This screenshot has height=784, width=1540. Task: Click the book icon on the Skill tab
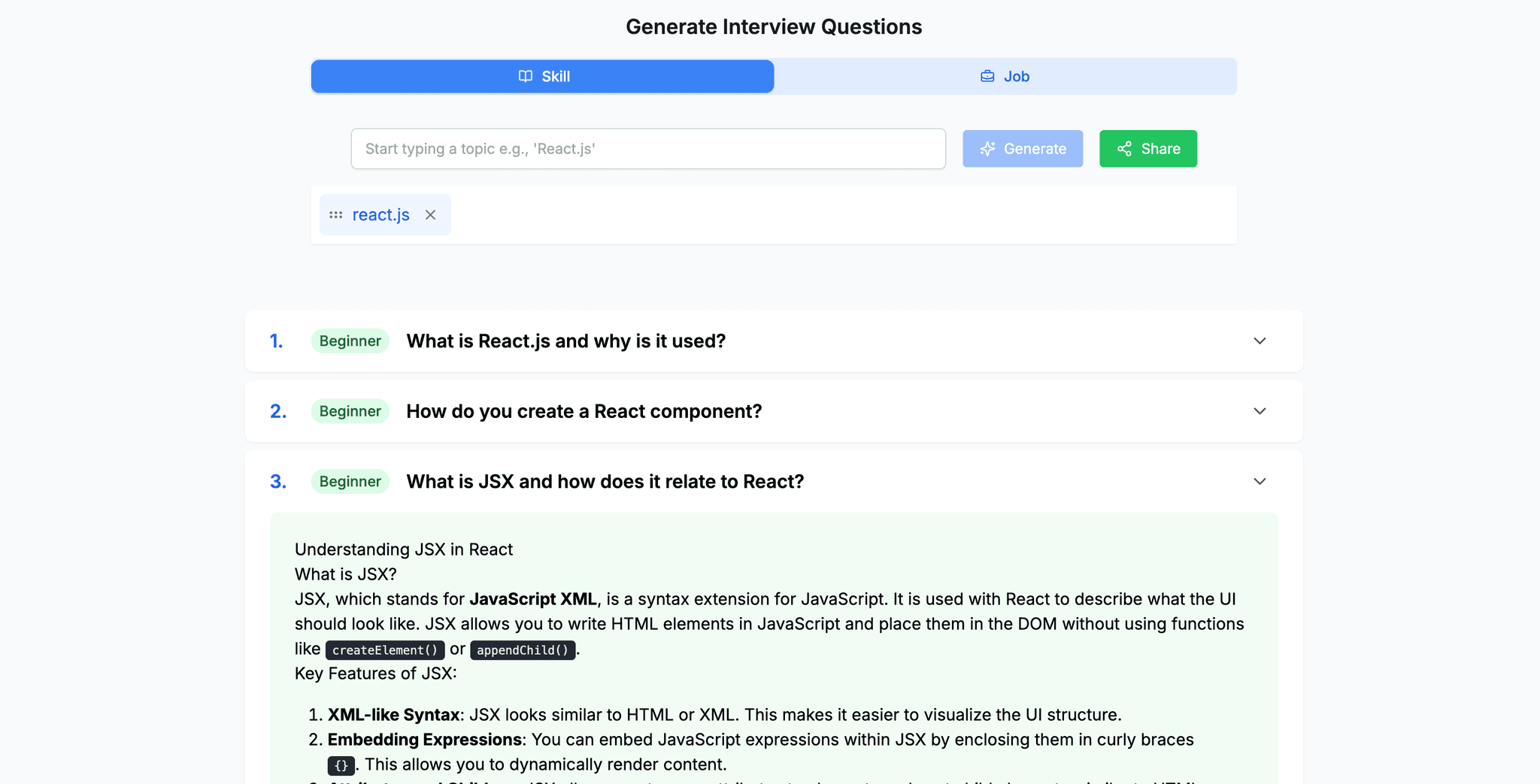tap(524, 76)
